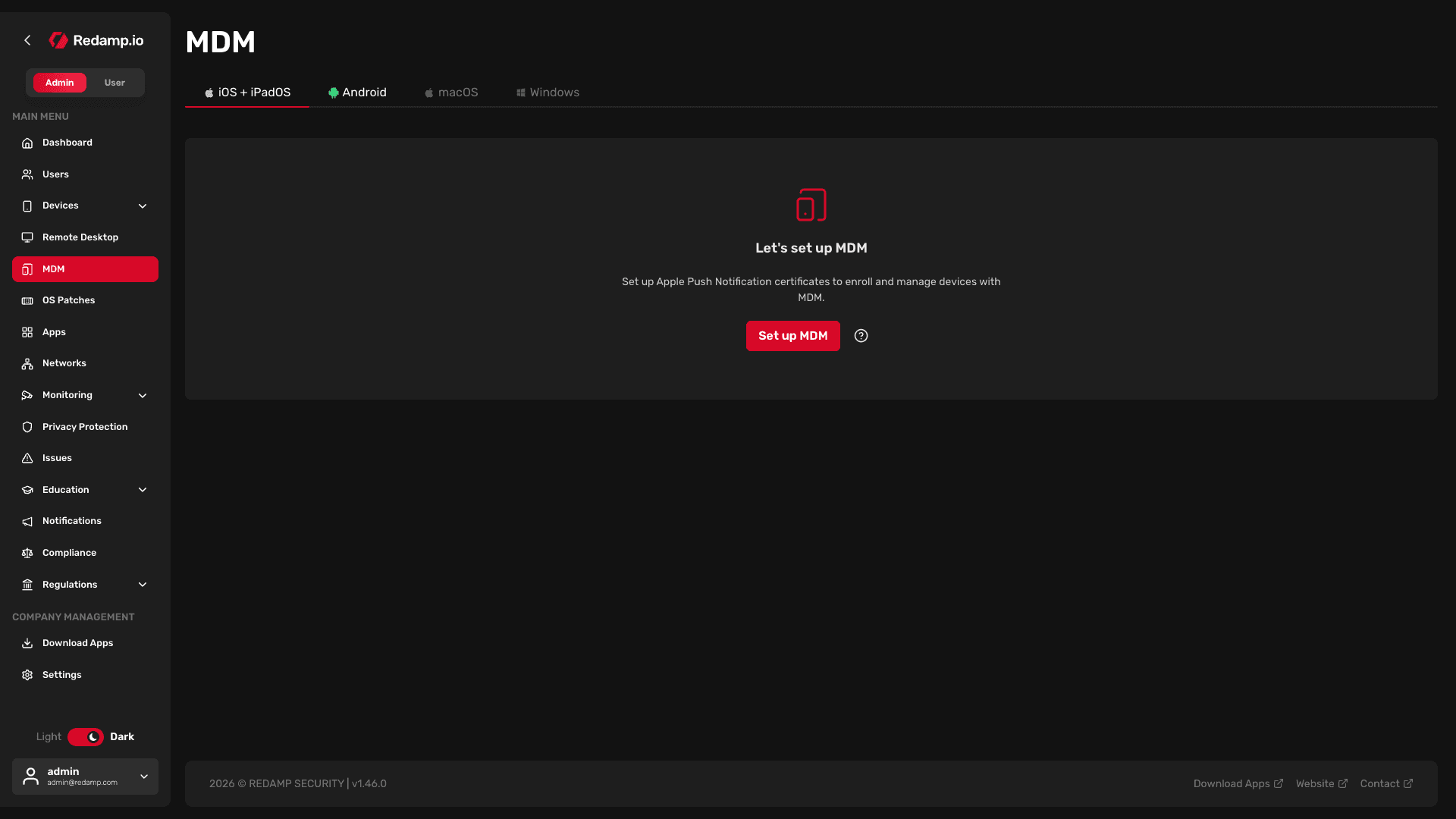Click Education graduation cap icon

27,490
